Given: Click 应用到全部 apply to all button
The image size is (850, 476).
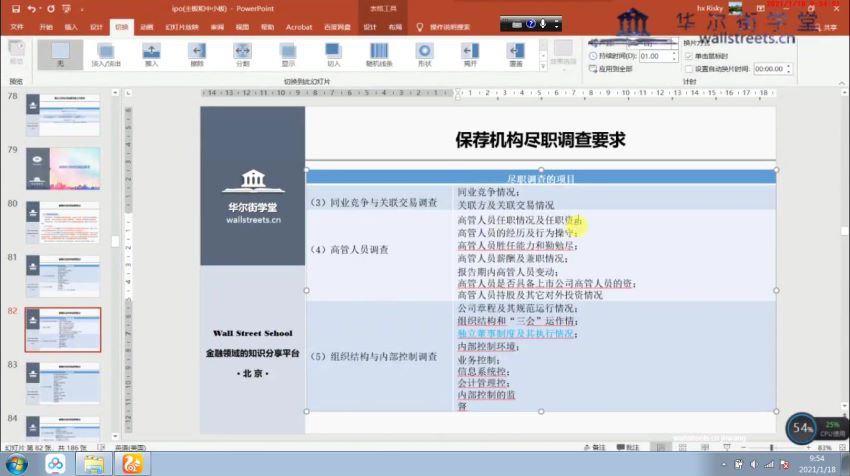Looking at the screenshot, I should [614, 69].
